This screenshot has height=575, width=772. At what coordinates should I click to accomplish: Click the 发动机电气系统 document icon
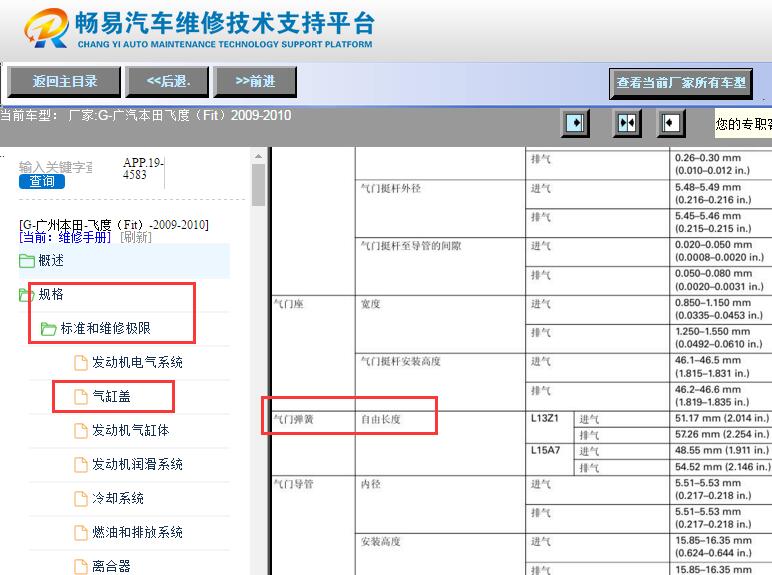(x=81, y=363)
